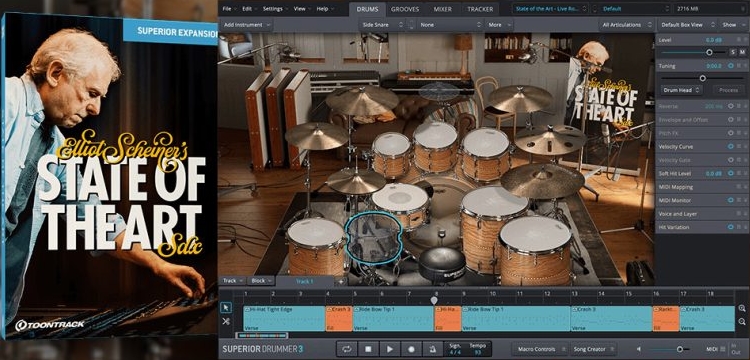
Task: Switch to the GROOVES tab
Action: [405, 9]
